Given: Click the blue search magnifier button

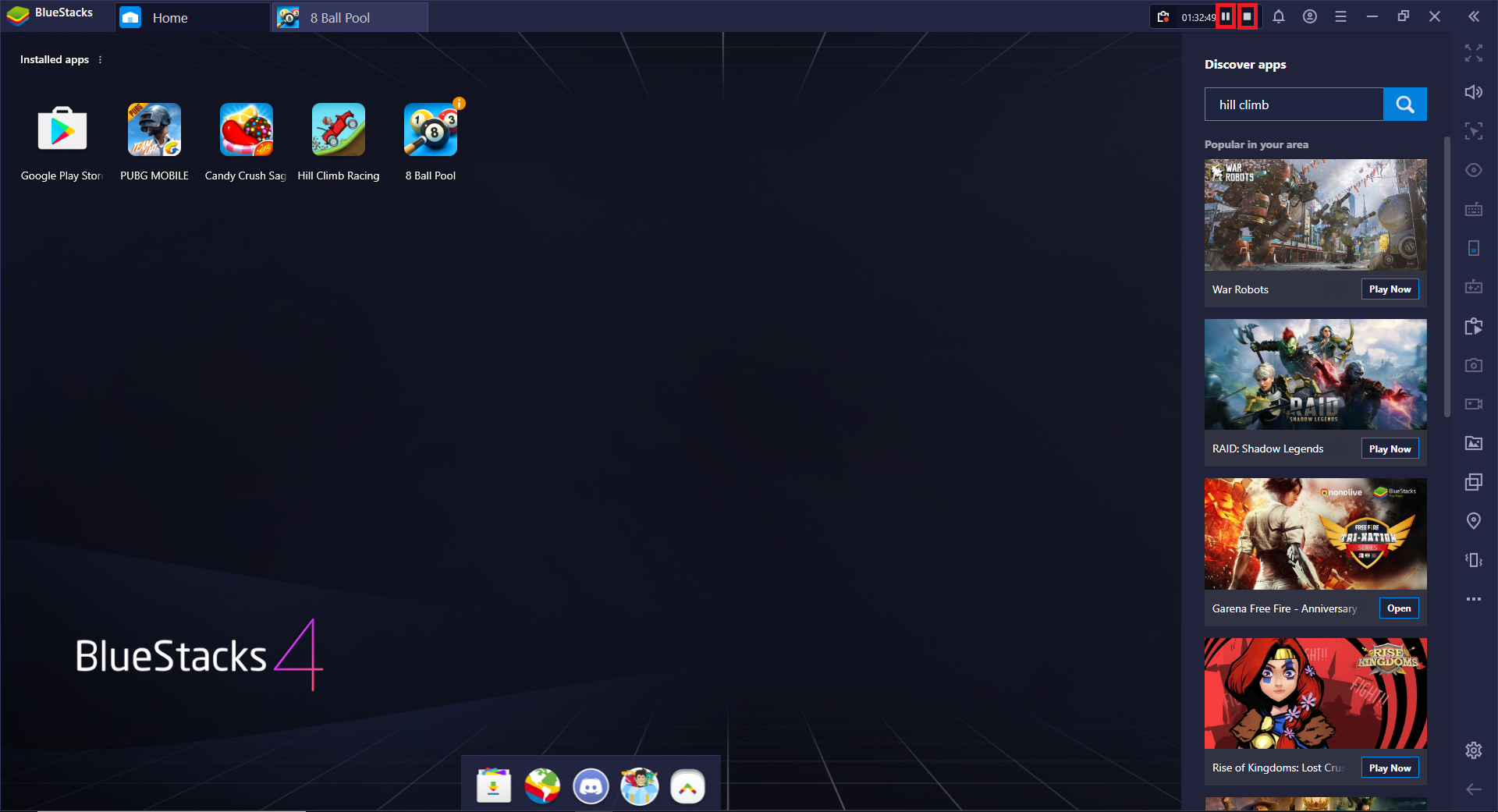Looking at the screenshot, I should 1405,105.
